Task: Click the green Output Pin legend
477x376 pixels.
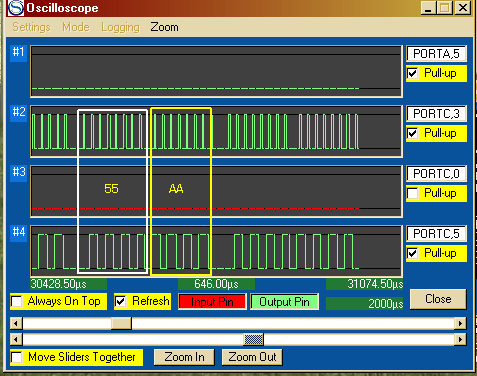Action: (284, 302)
